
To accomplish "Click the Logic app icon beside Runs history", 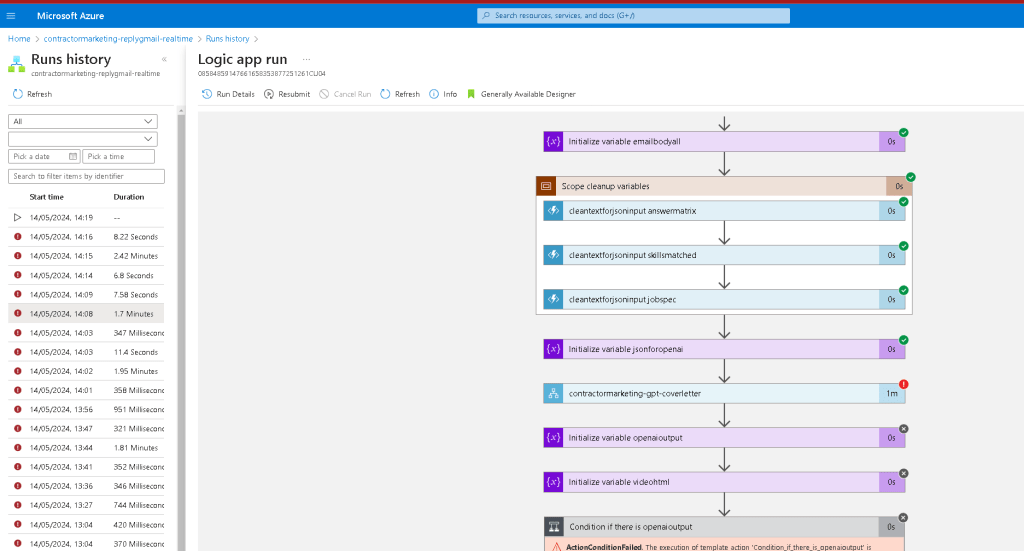I will pos(16,64).
